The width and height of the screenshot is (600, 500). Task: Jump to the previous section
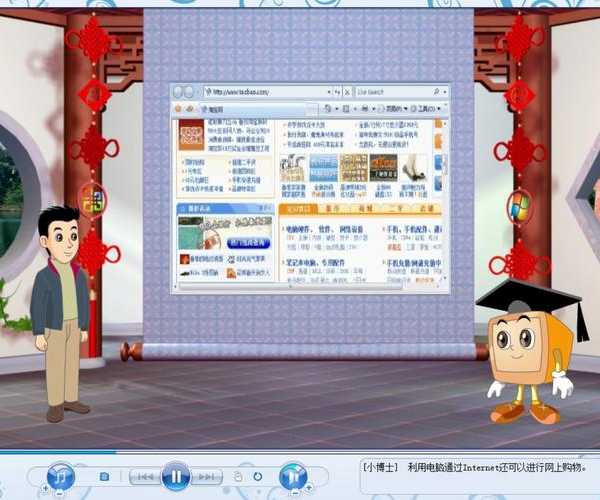tap(146, 477)
